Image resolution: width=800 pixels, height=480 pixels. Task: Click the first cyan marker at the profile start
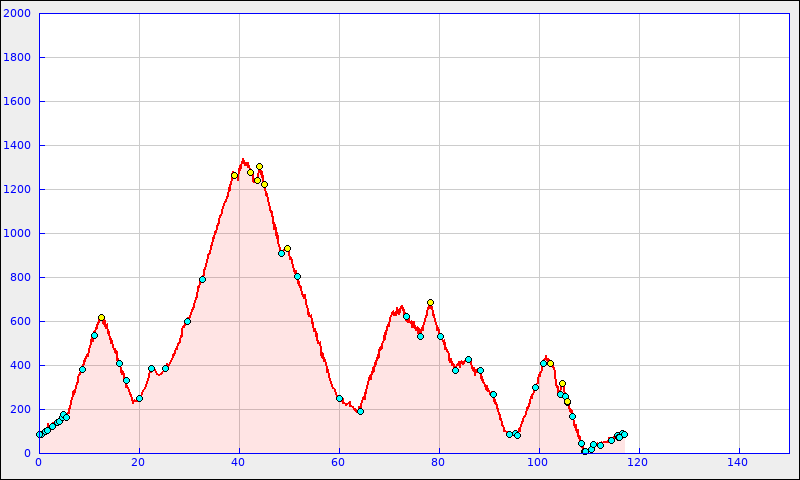40,434
